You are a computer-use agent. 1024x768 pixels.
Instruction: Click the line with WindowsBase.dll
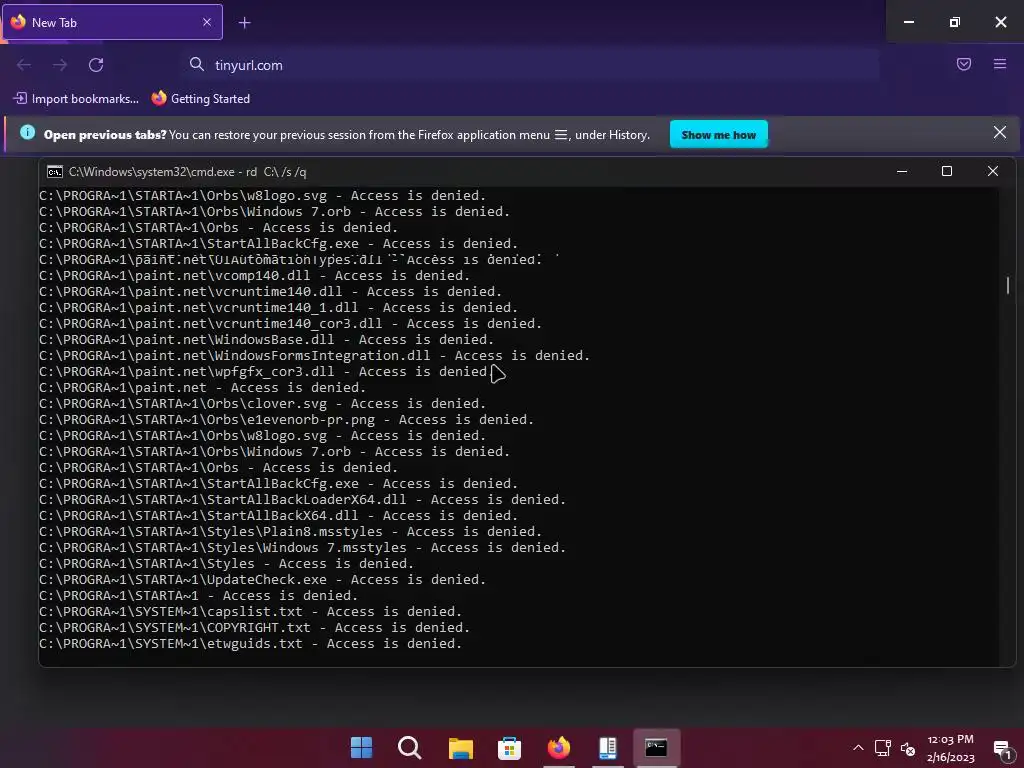click(x=266, y=340)
